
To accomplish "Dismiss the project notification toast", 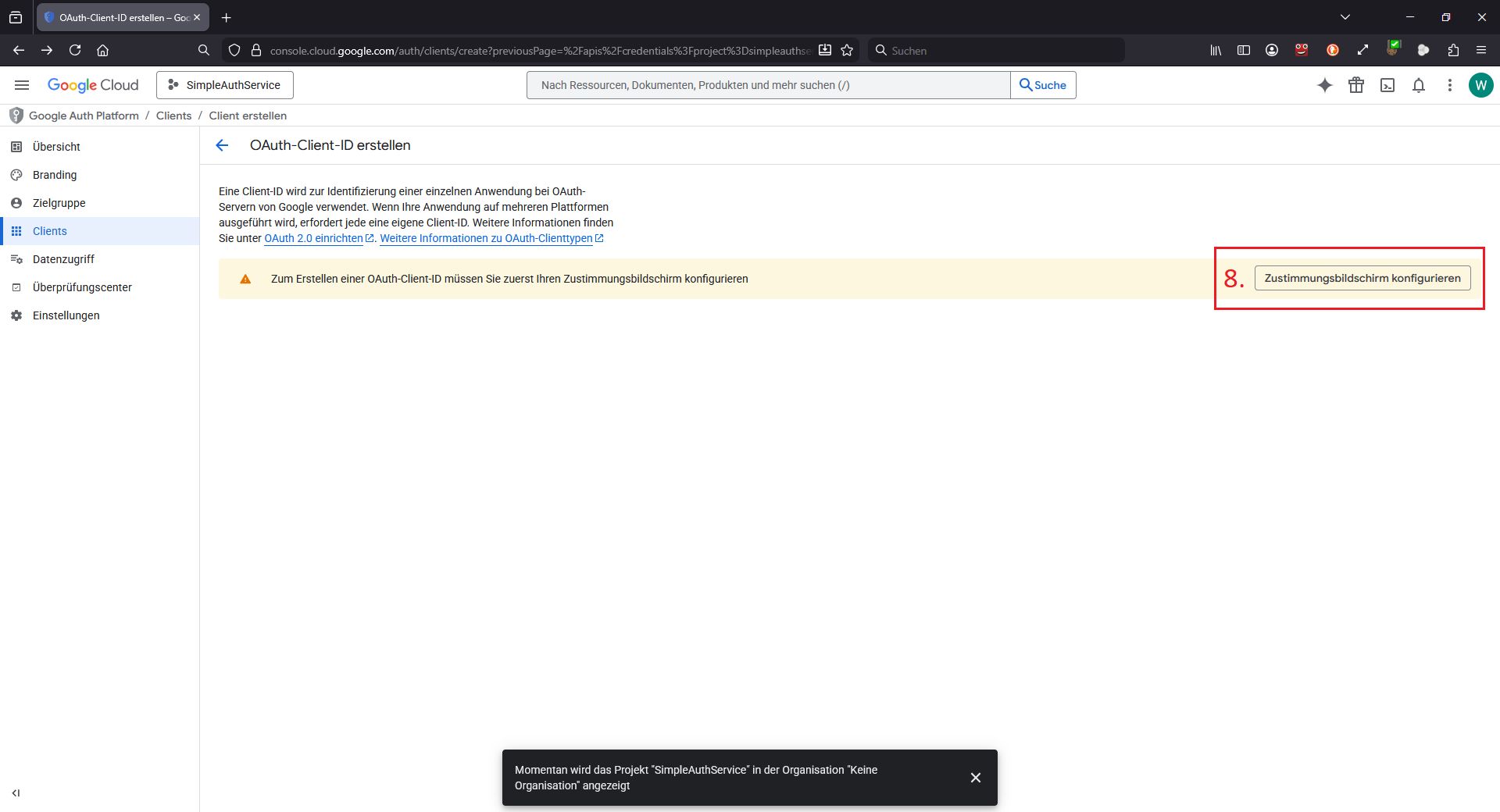I will pos(976,778).
